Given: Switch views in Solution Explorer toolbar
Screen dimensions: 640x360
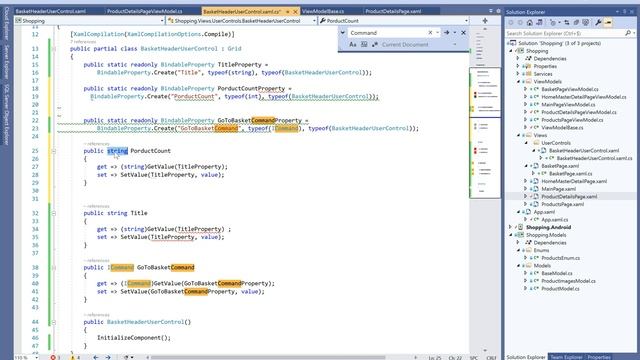Looking at the screenshot, I should pyautogui.click(x=539, y=23).
